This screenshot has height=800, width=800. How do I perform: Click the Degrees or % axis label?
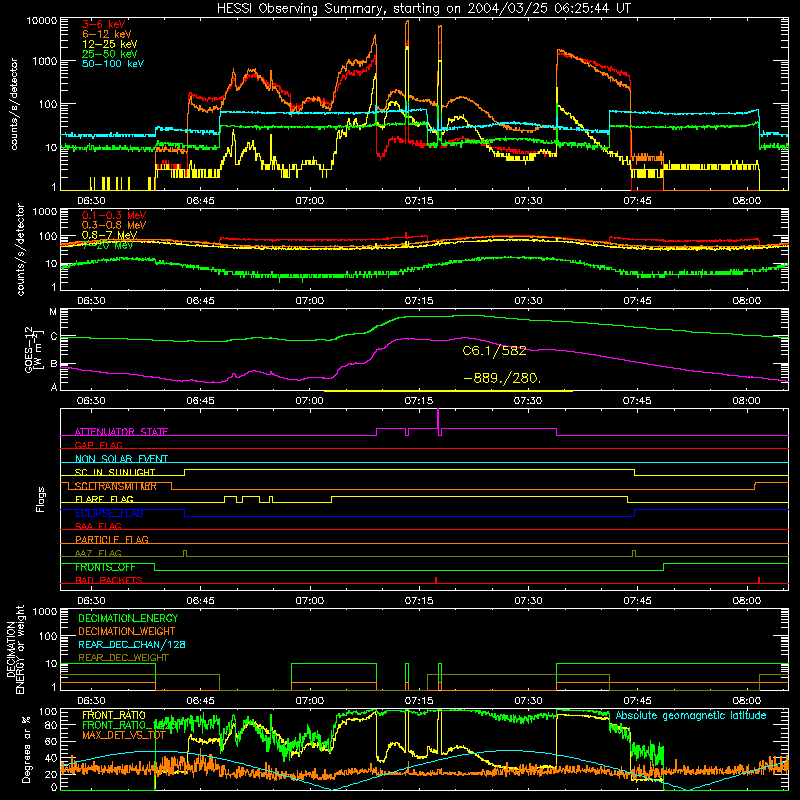click(x=26, y=749)
